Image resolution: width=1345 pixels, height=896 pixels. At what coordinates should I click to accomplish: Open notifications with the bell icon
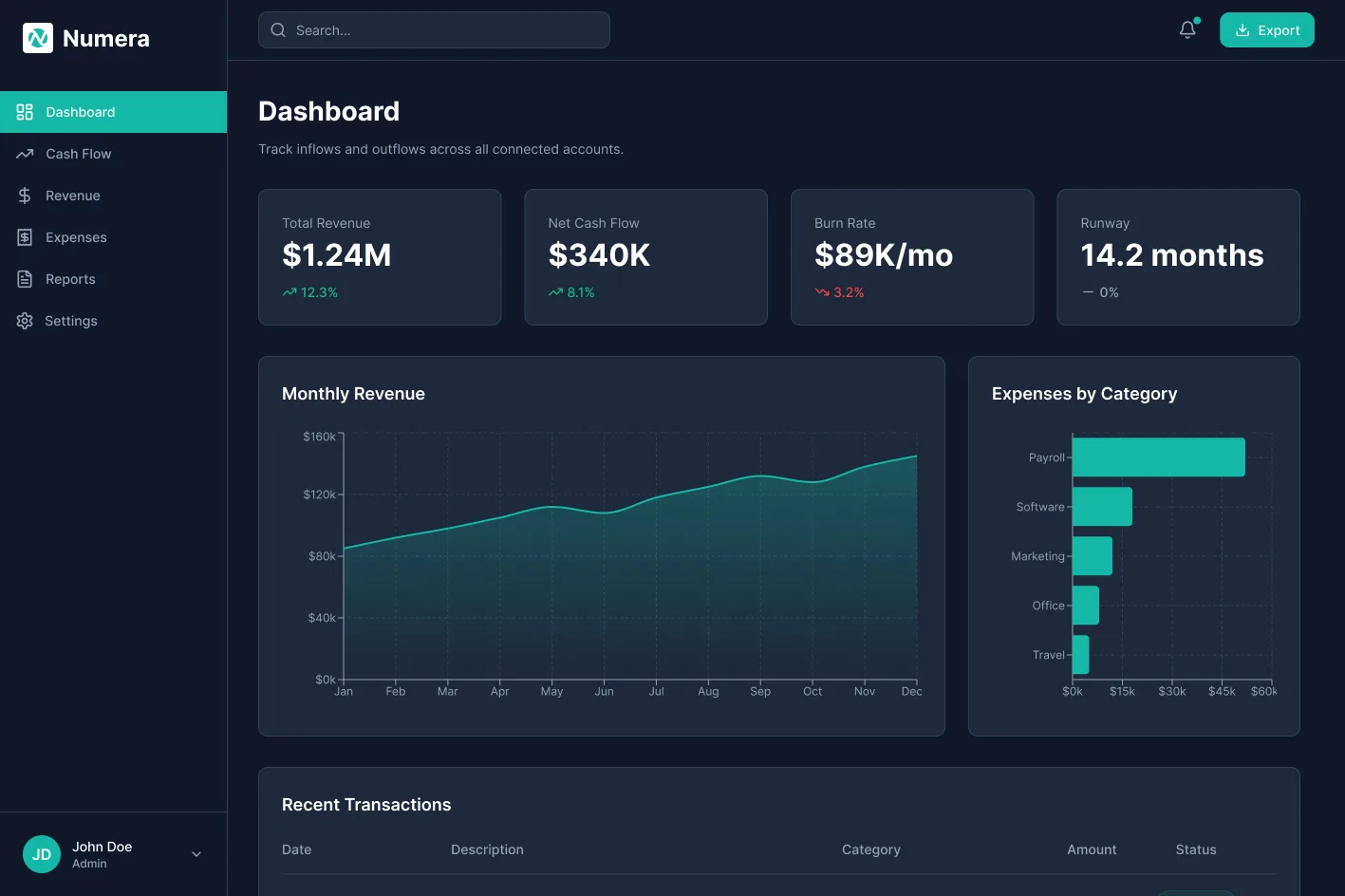tap(1187, 30)
